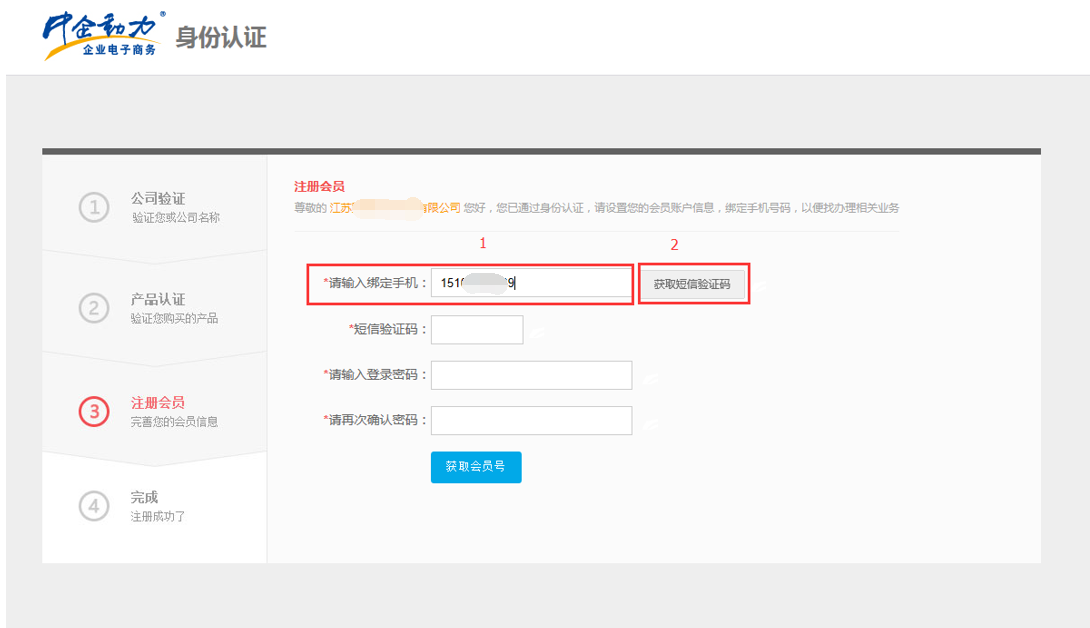
Task: Click the red 注册会员 form heading
Action: (x=319, y=187)
